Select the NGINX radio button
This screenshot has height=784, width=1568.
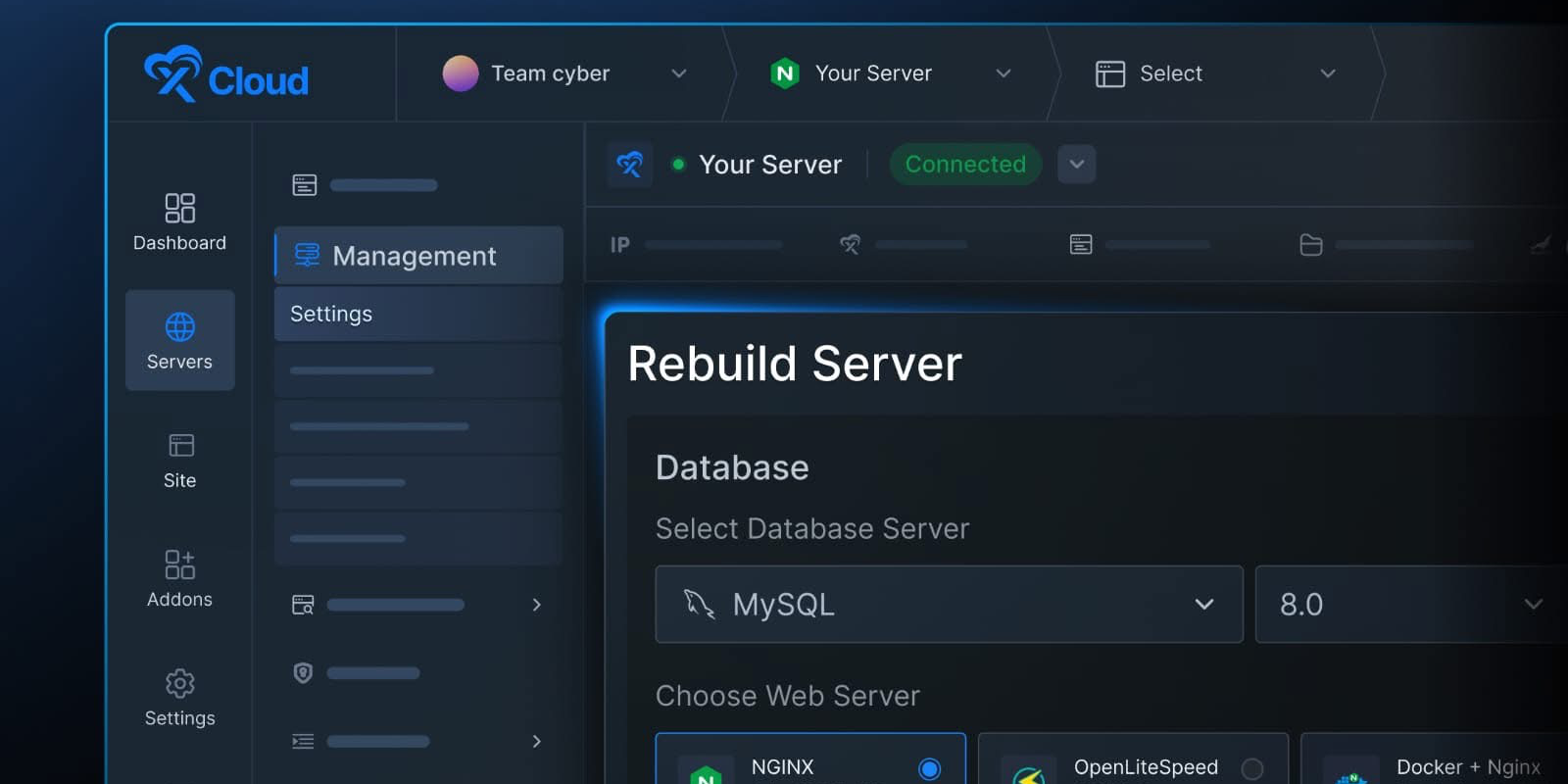[x=930, y=769]
